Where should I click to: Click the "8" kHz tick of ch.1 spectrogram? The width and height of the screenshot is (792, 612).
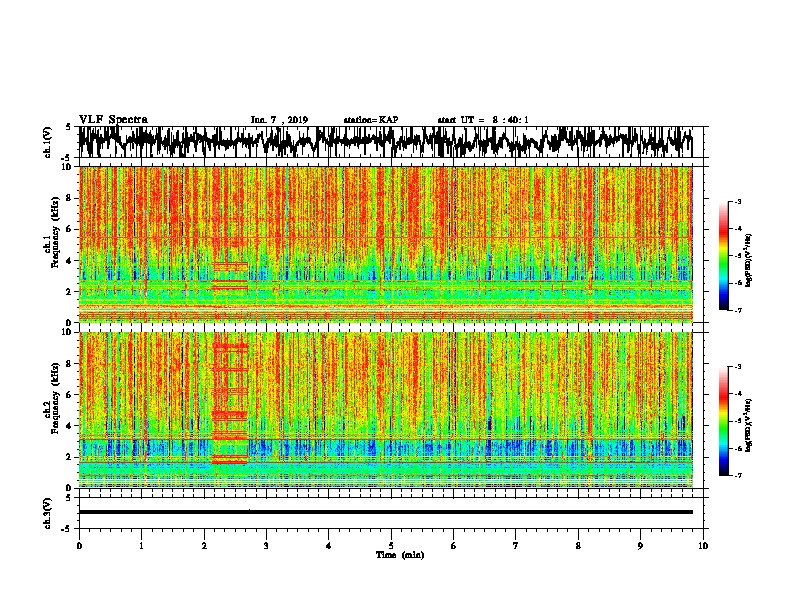(x=70, y=198)
